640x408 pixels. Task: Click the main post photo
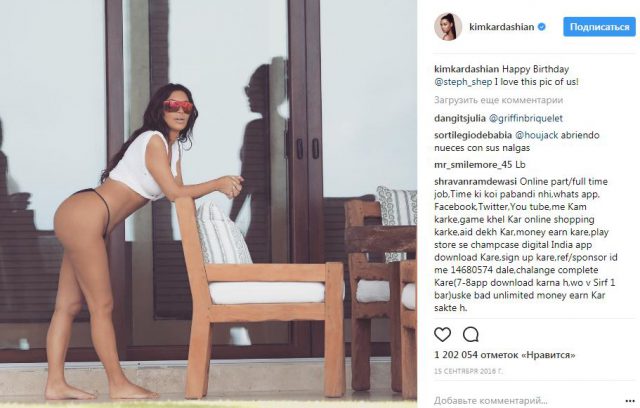pyautogui.click(x=208, y=202)
